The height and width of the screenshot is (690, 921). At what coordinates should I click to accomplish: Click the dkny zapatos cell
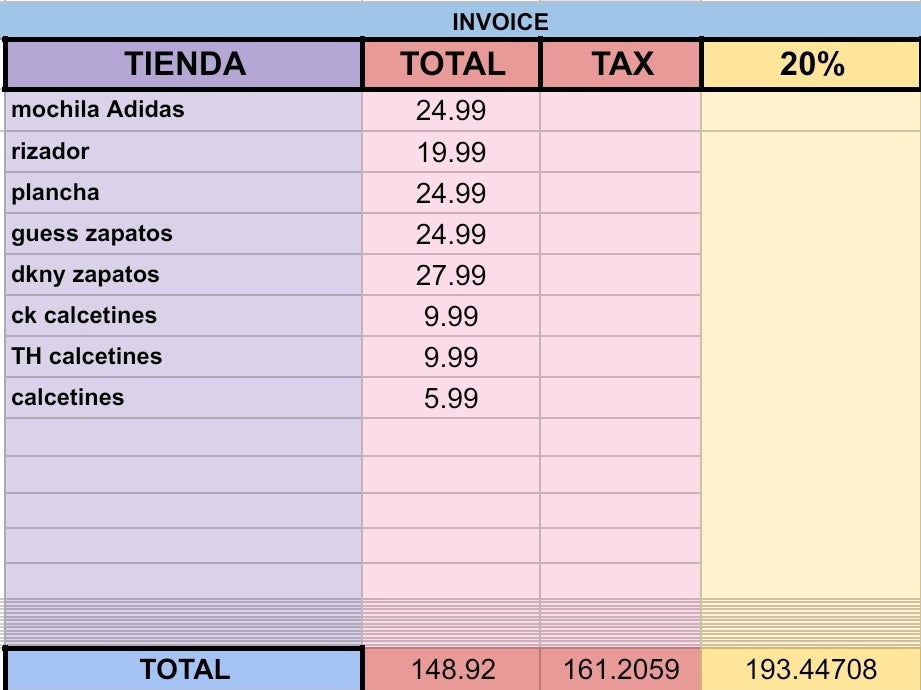[x=184, y=275]
